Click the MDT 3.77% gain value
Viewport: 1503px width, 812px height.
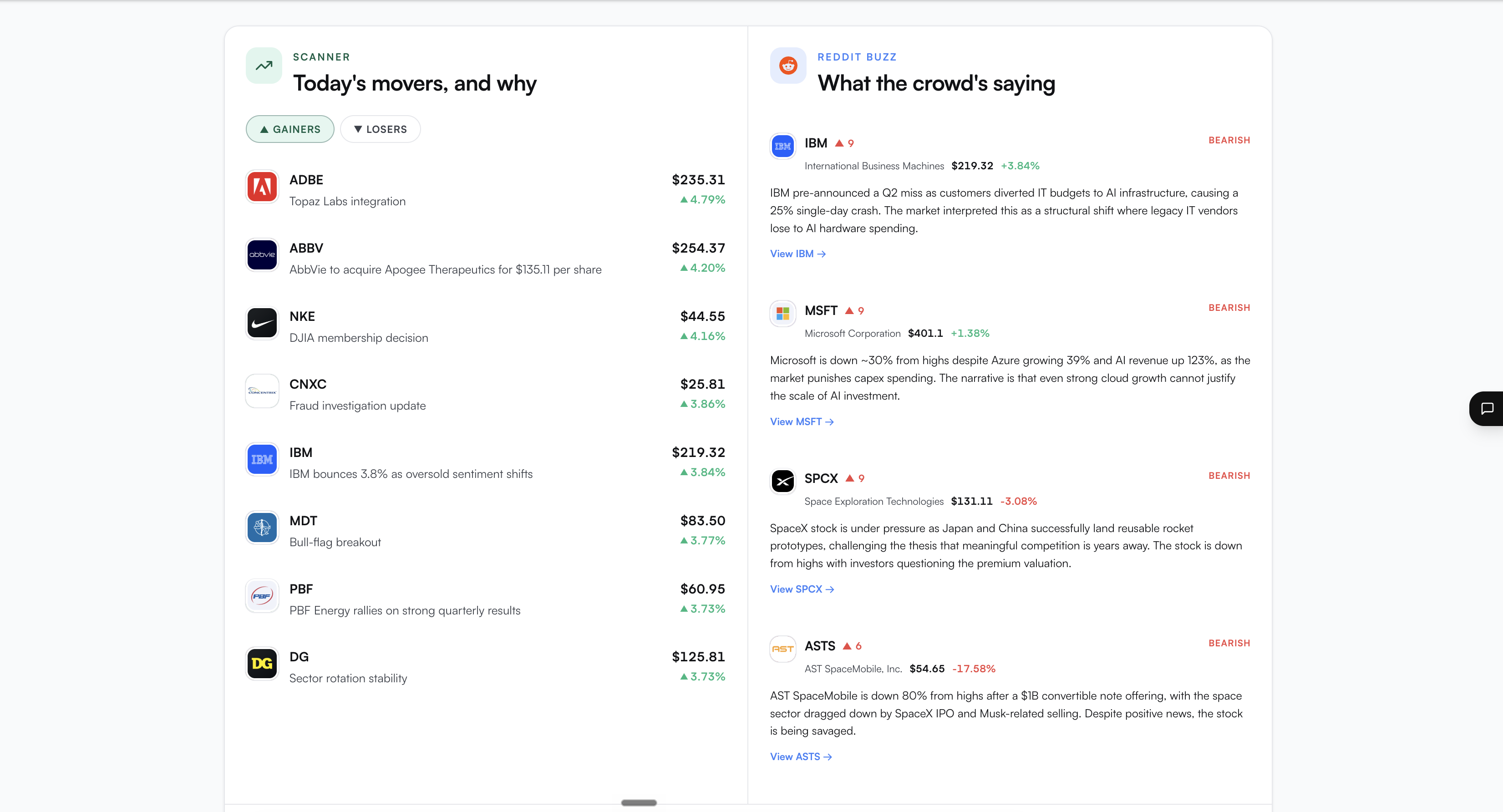click(x=702, y=541)
